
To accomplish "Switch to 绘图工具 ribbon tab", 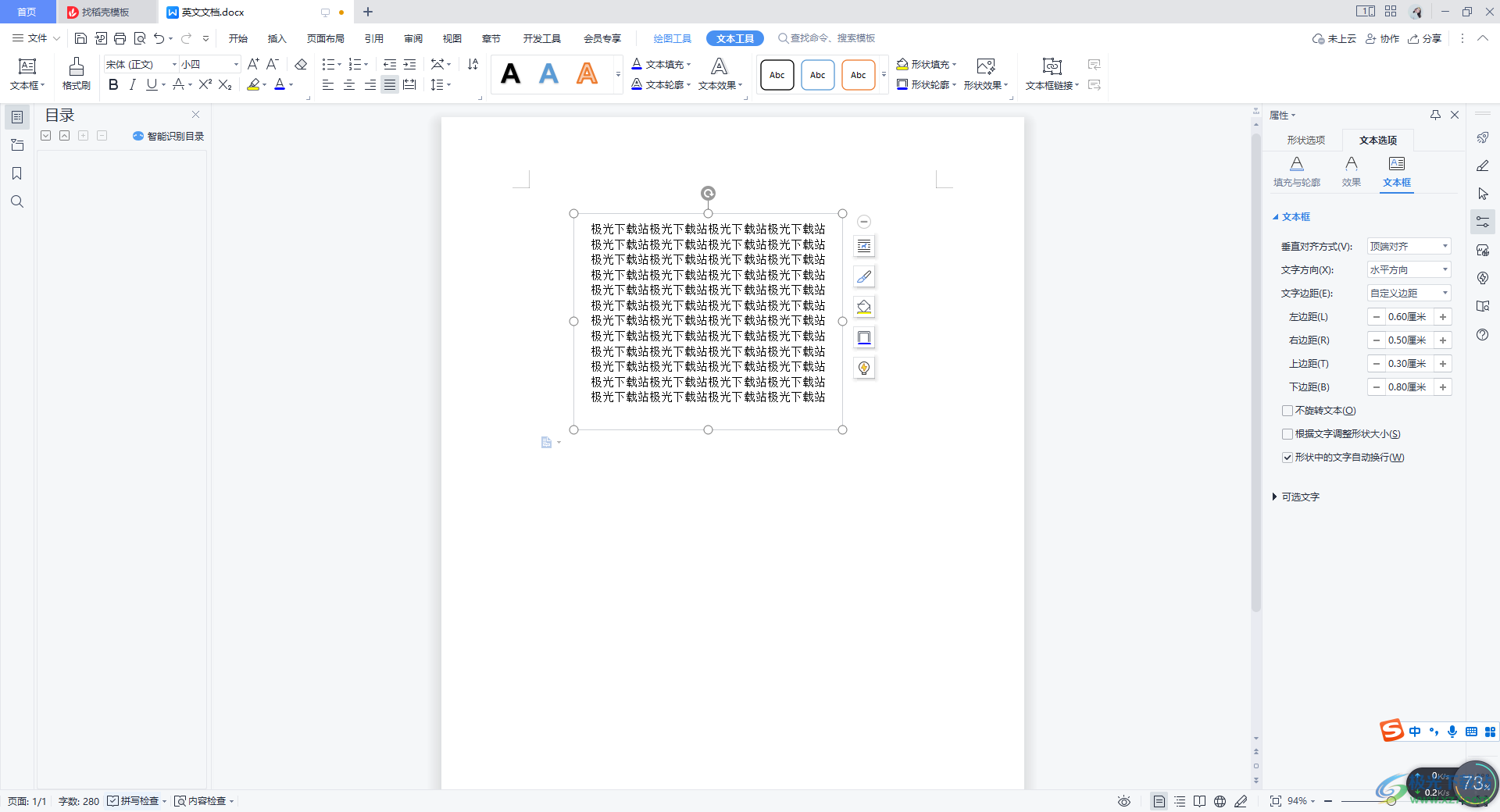I will 673,38.
